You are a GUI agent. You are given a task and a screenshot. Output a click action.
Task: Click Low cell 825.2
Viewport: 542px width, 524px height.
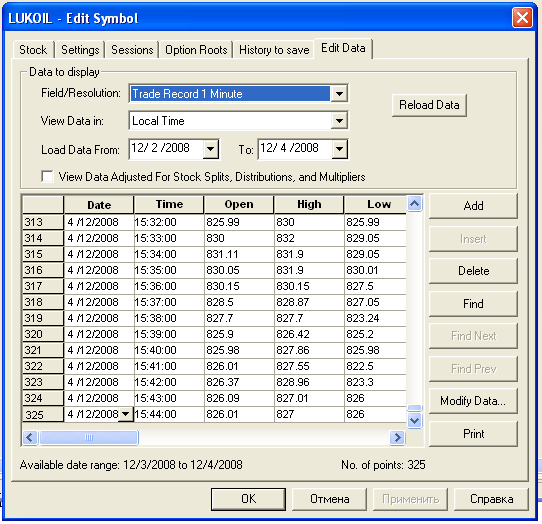[x=375, y=334]
